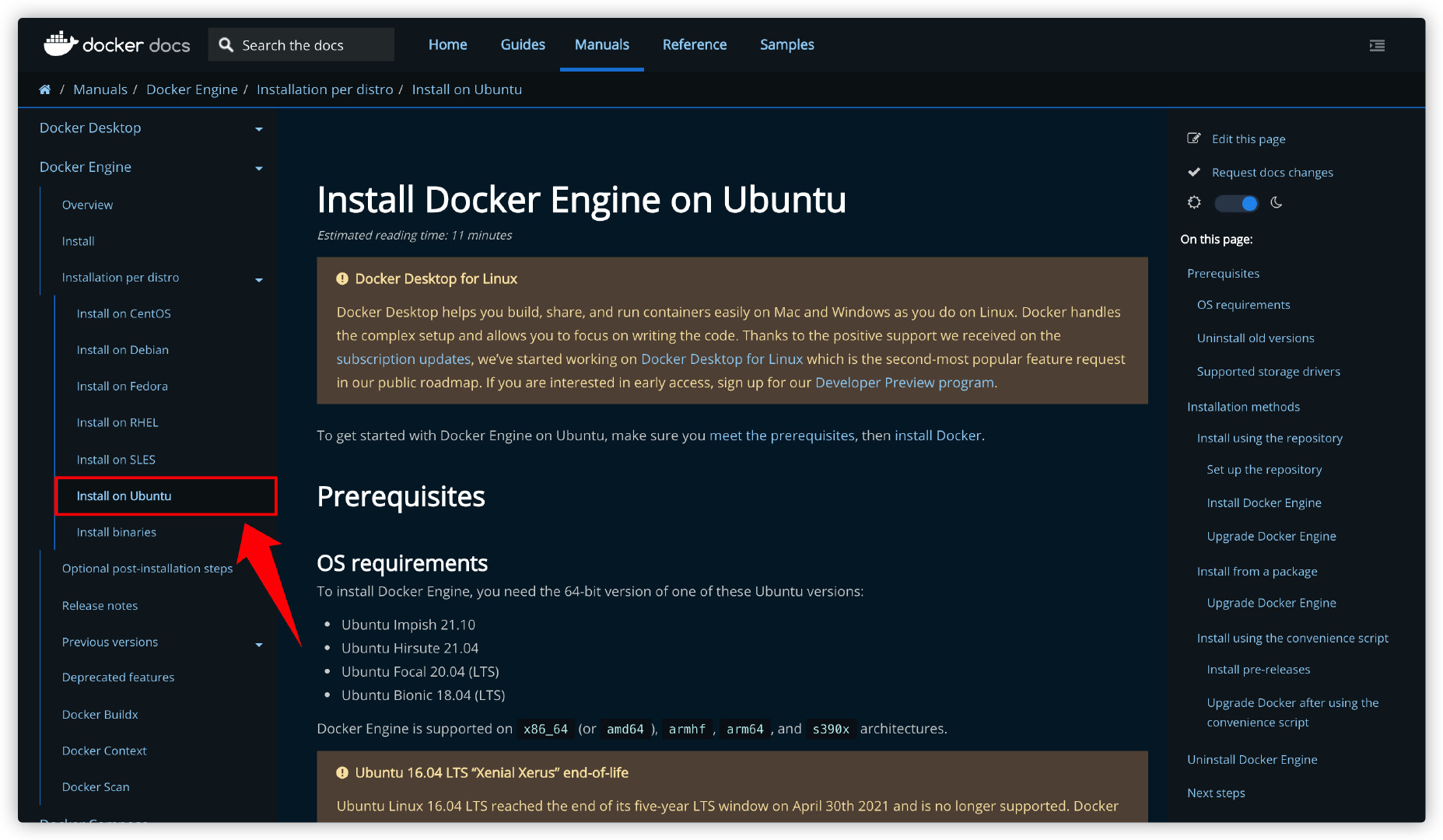This screenshot has width=1443, height=840.
Task: Click the search magnifier icon
Action: [226, 45]
